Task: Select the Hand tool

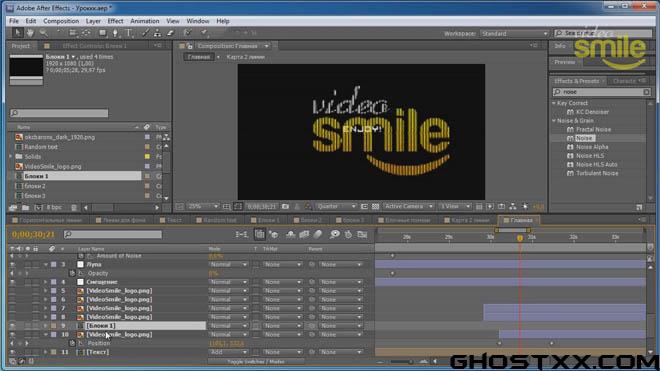Action: (30, 33)
